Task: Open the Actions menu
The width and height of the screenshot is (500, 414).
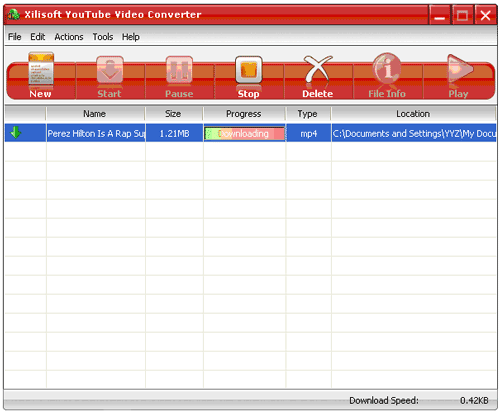Action: click(x=69, y=37)
